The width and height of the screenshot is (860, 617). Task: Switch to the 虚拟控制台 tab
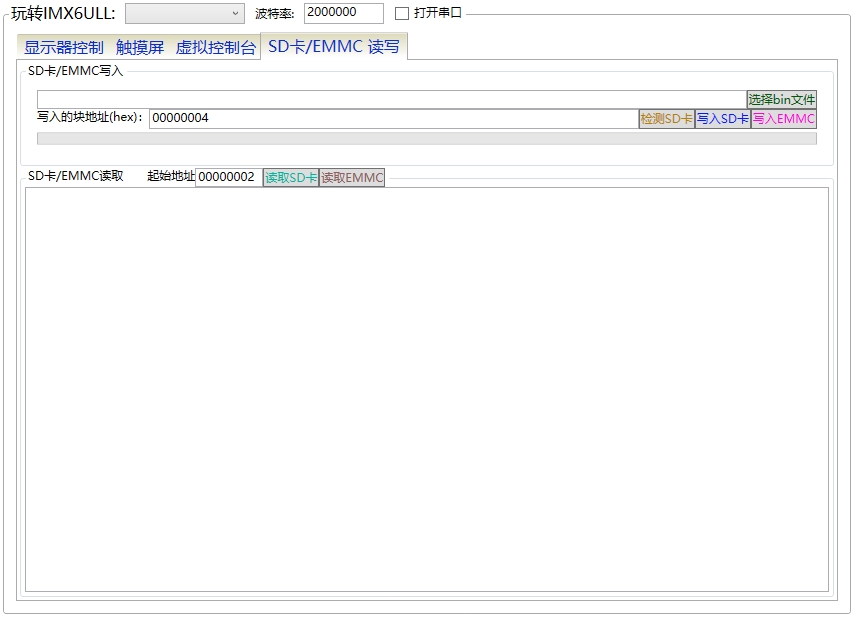coord(216,47)
